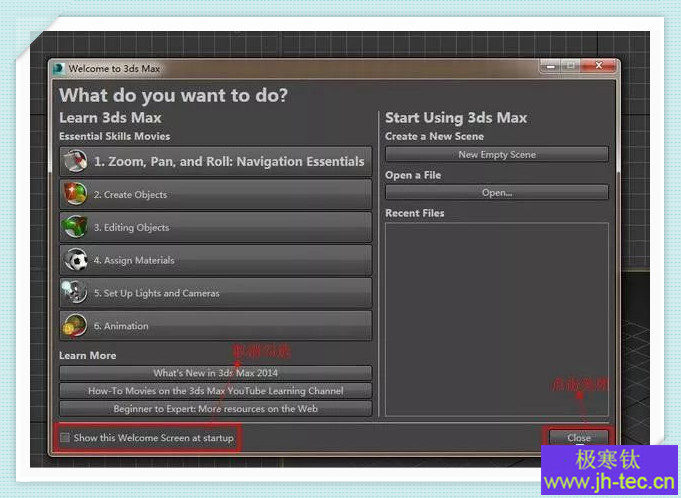Open Set Up Lights and Cameras movie
This screenshot has width=681, height=498.
click(x=215, y=293)
